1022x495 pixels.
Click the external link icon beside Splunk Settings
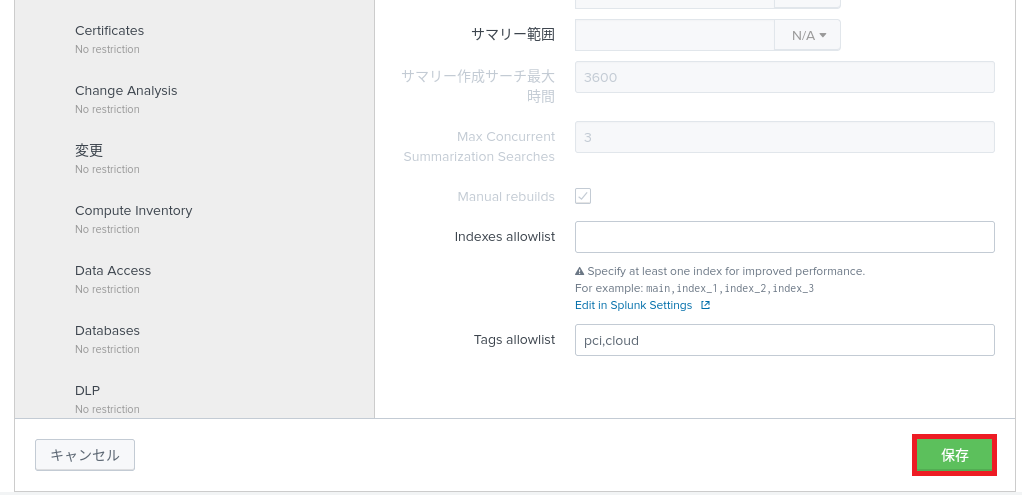pyautogui.click(x=705, y=305)
